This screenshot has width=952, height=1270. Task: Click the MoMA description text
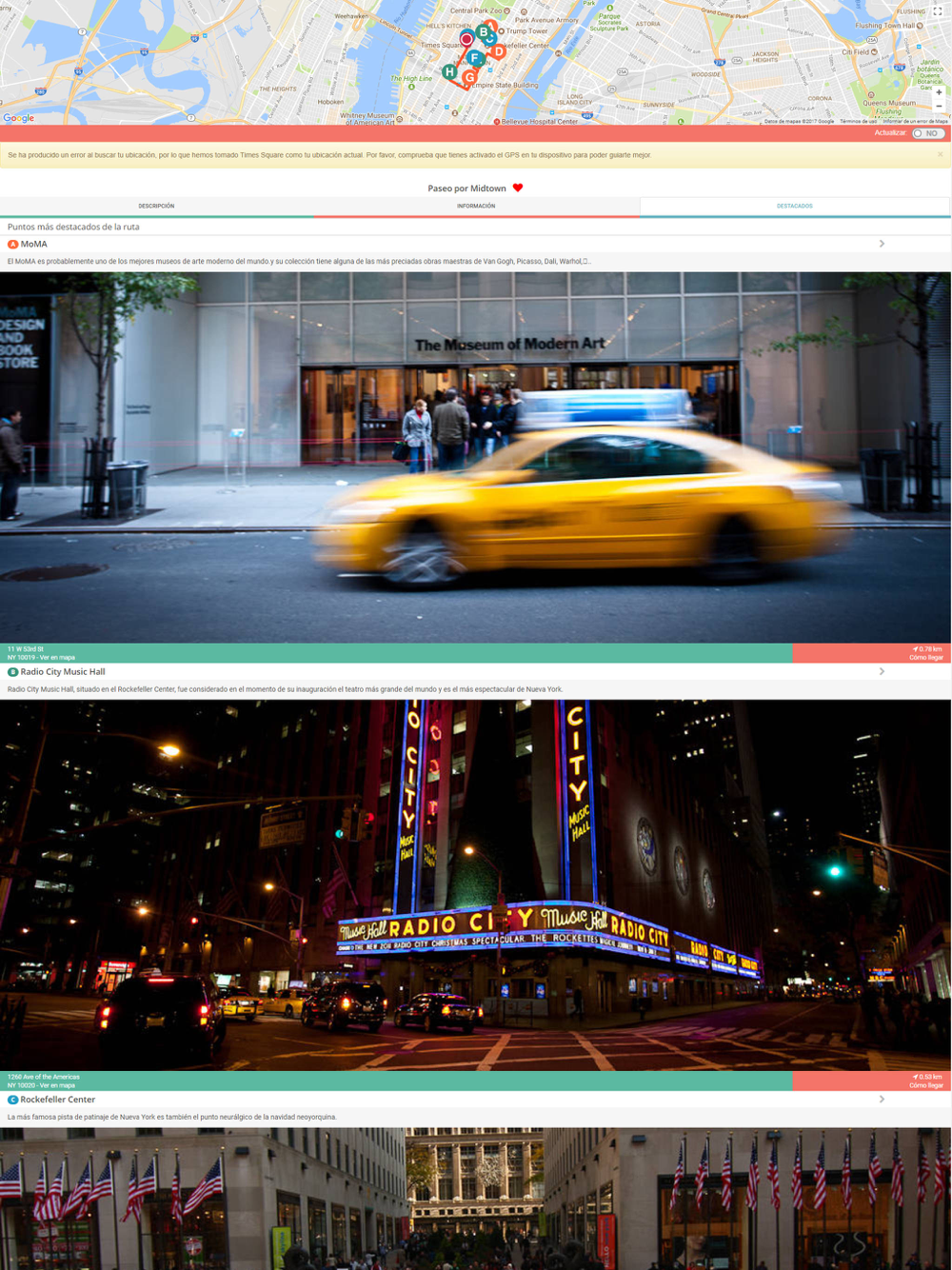298,261
